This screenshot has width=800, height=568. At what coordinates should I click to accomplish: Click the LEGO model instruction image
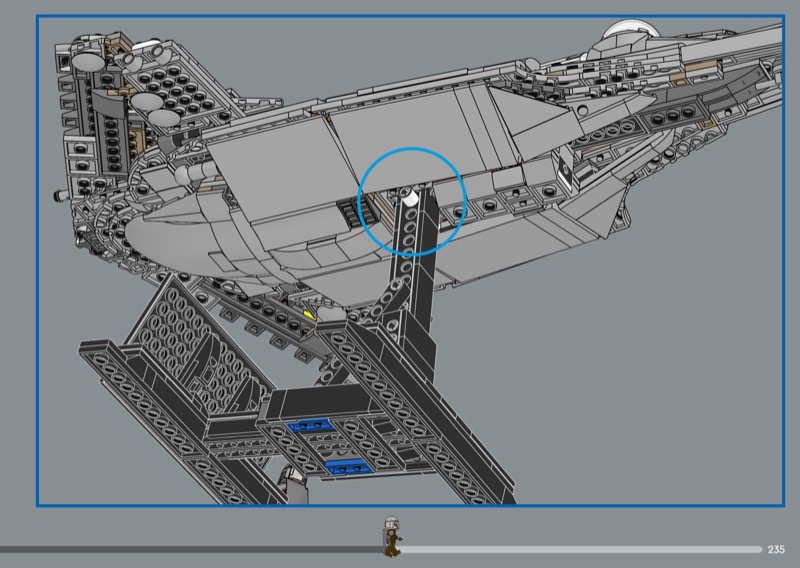(x=410, y=261)
